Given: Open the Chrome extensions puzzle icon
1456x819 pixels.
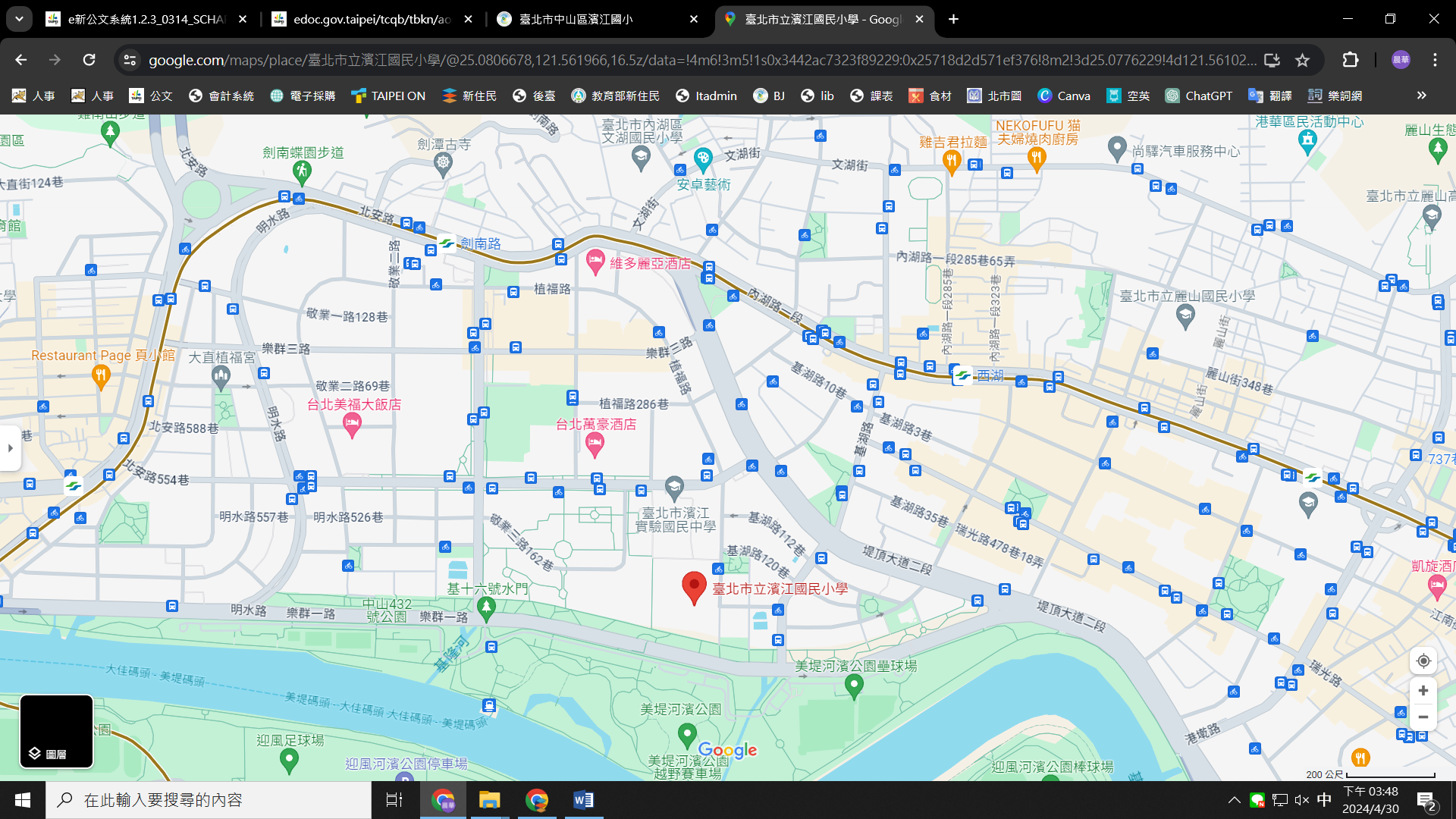Looking at the screenshot, I should click(x=1351, y=60).
